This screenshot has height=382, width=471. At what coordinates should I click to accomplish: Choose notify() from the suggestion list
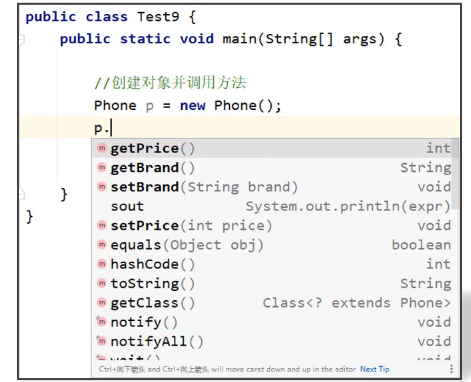[273, 322]
